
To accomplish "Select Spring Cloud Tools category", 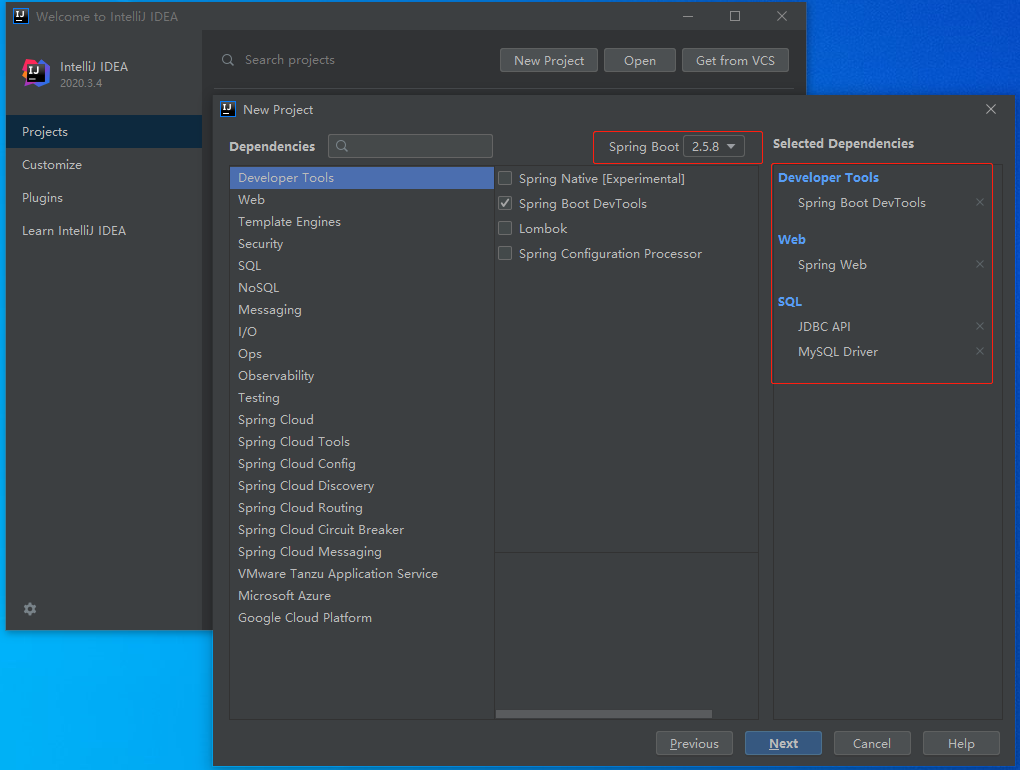I will pos(362,442).
